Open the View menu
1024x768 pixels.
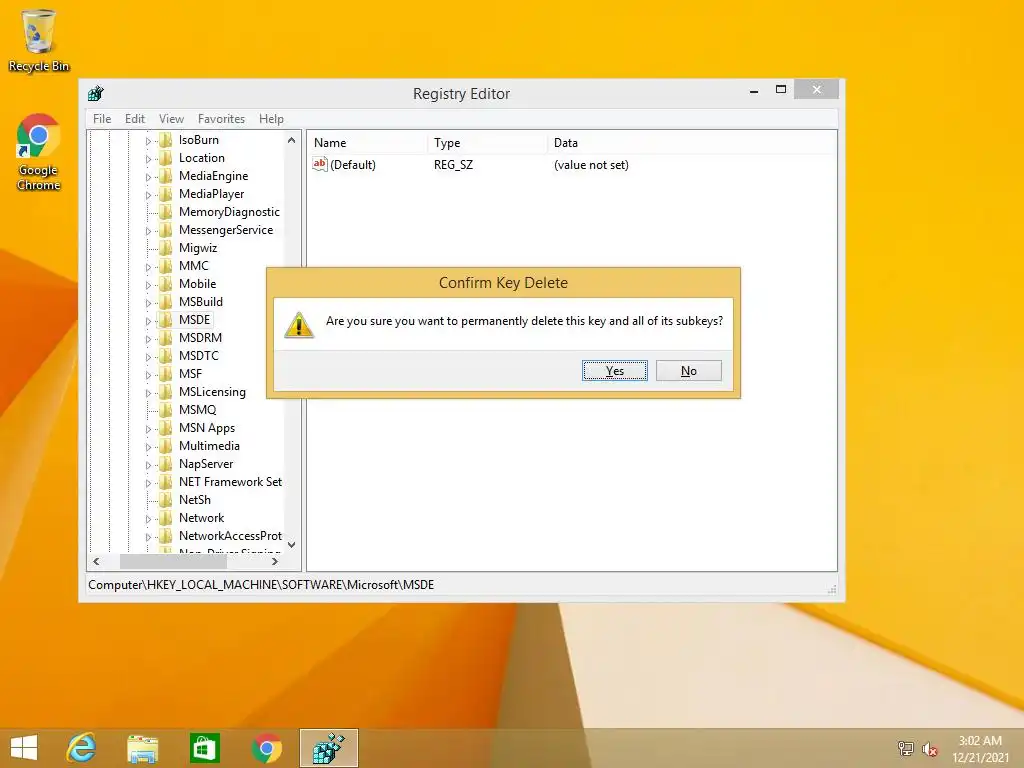click(171, 119)
